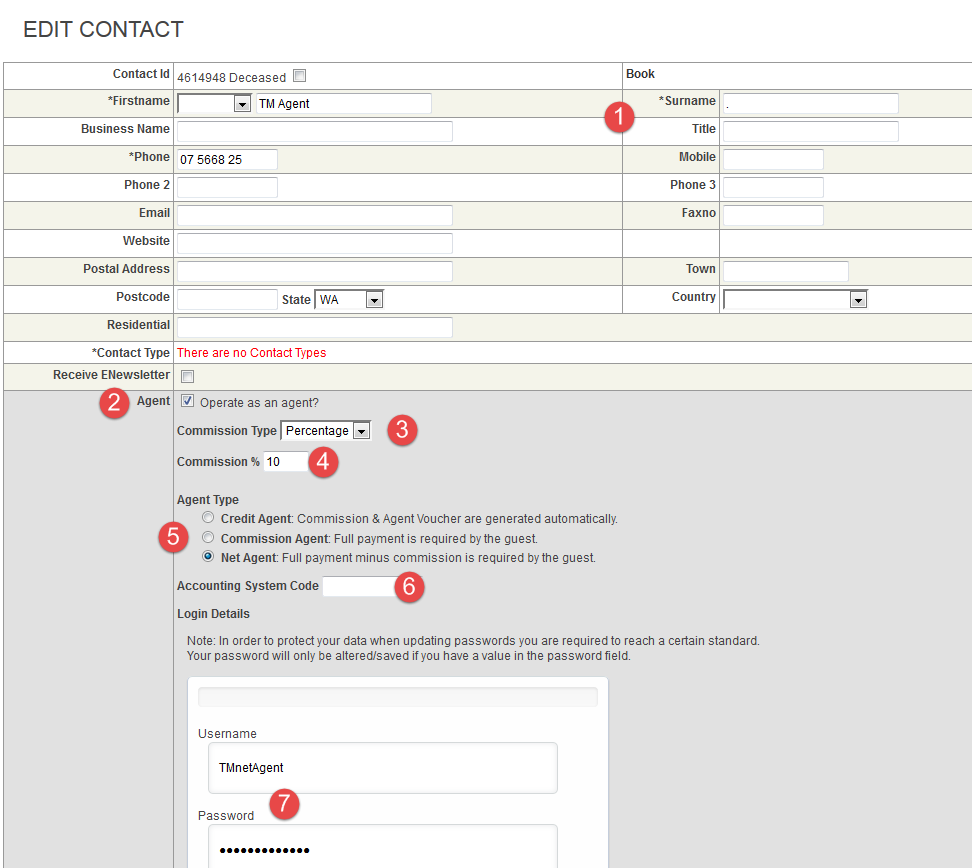The width and height of the screenshot is (972, 868).
Task: Choose the Commission Agent radio option
Action: (208, 538)
